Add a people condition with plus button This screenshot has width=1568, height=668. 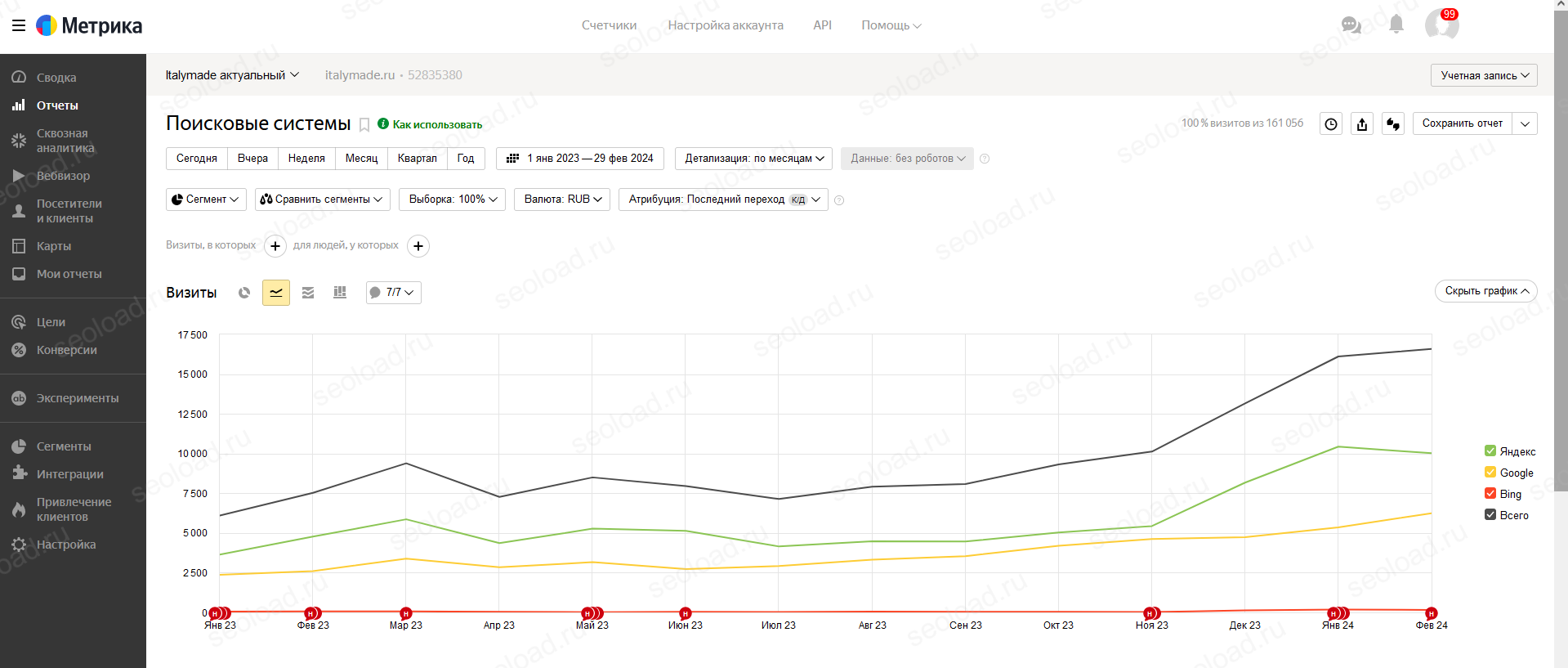click(x=418, y=245)
